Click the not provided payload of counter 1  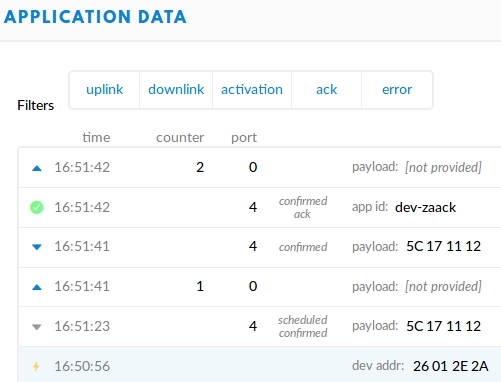[443, 286]
